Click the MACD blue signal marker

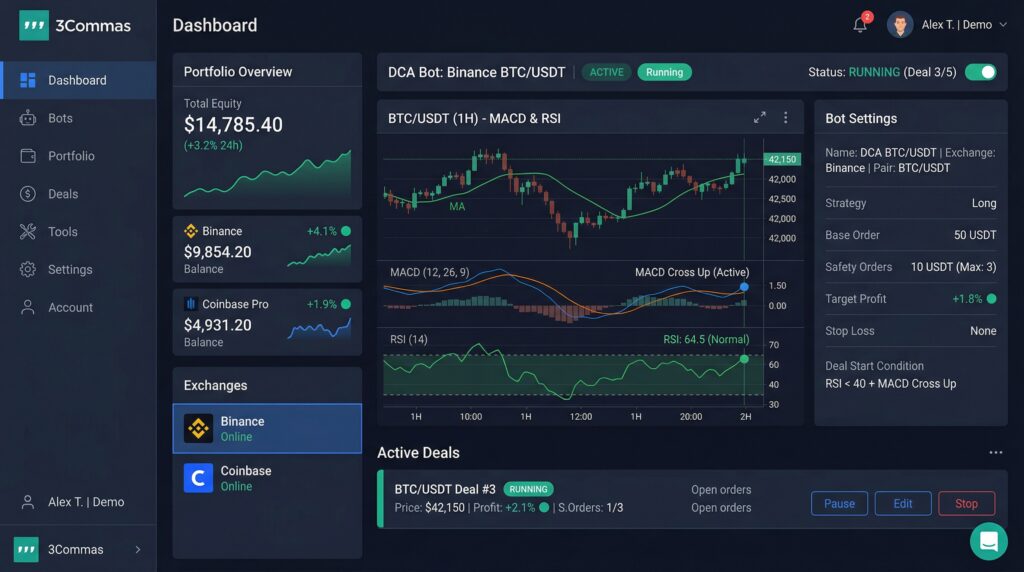click(744, 287)
